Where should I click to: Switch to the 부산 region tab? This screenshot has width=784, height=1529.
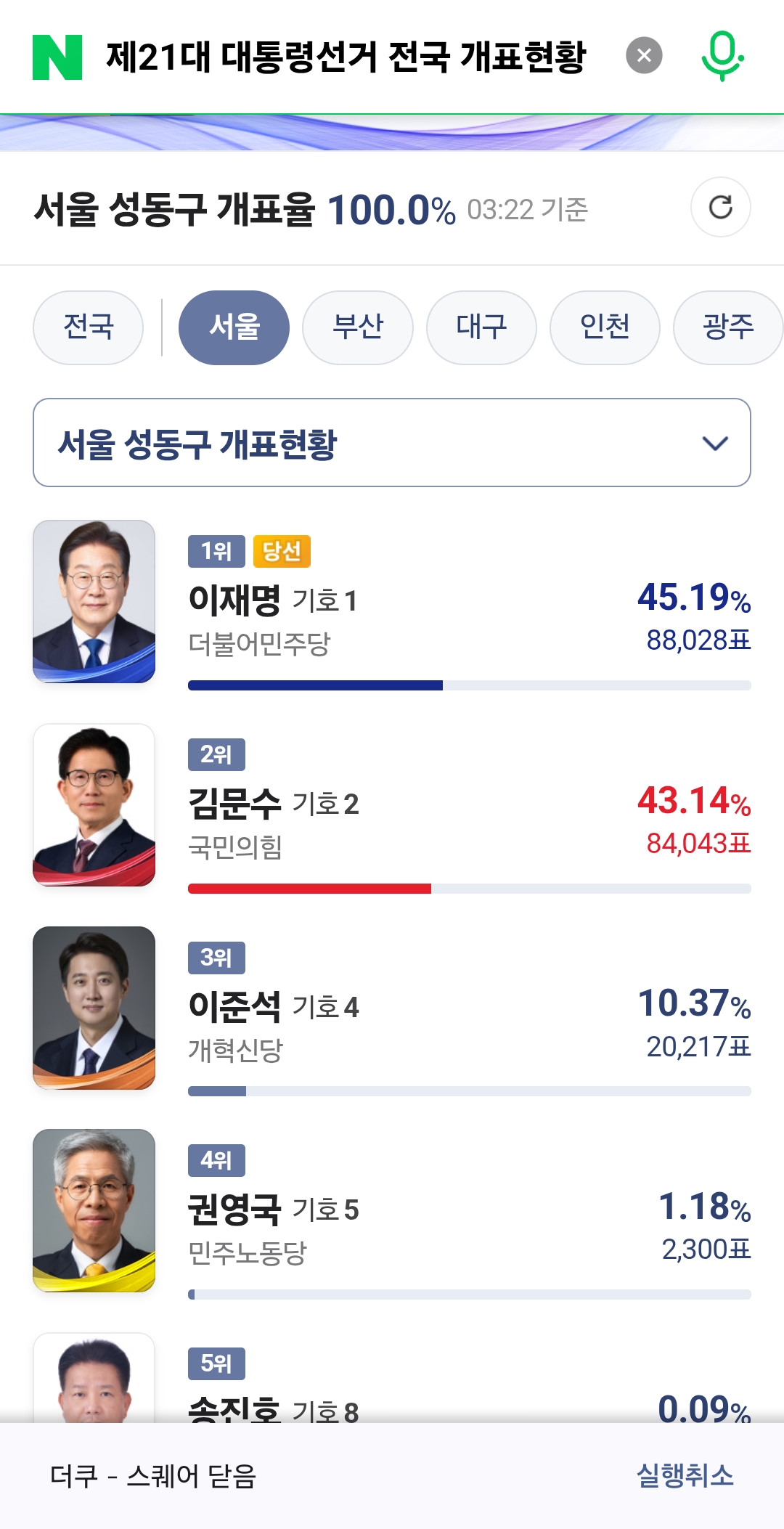358,327
